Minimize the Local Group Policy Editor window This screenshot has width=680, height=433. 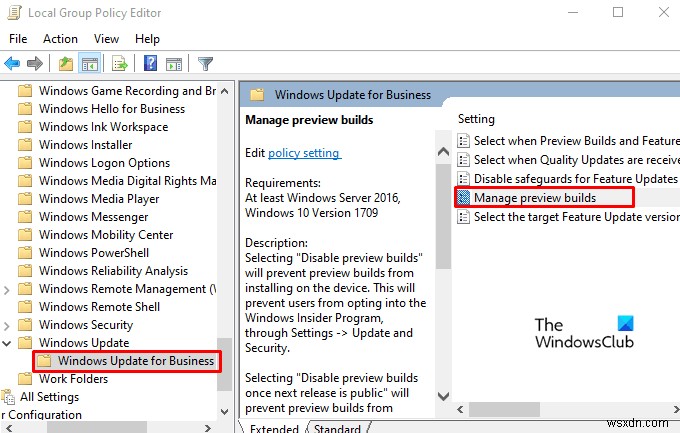573,12
